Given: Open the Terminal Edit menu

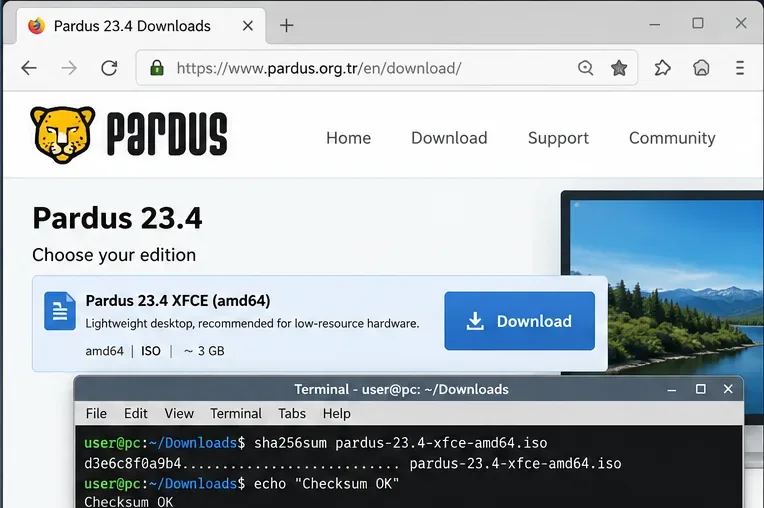Looking at the screenshot, I should 135,414.
